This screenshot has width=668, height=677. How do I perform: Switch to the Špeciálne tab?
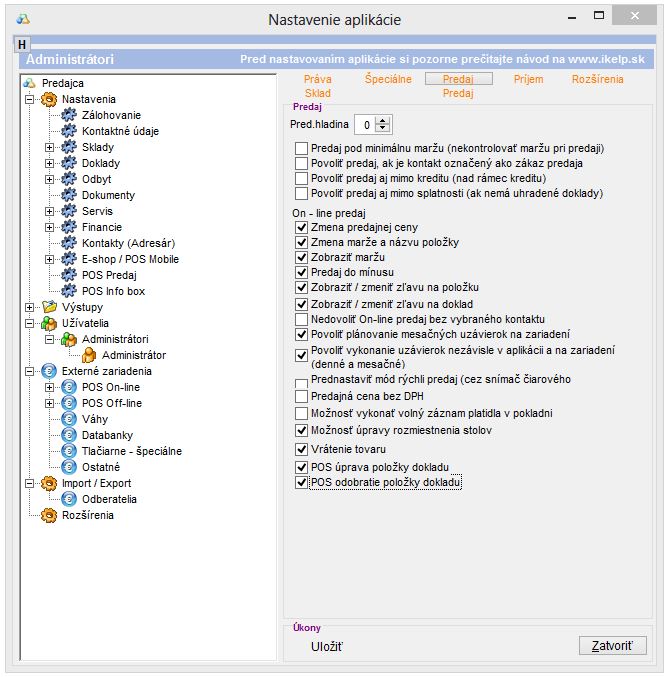[388, 78]
